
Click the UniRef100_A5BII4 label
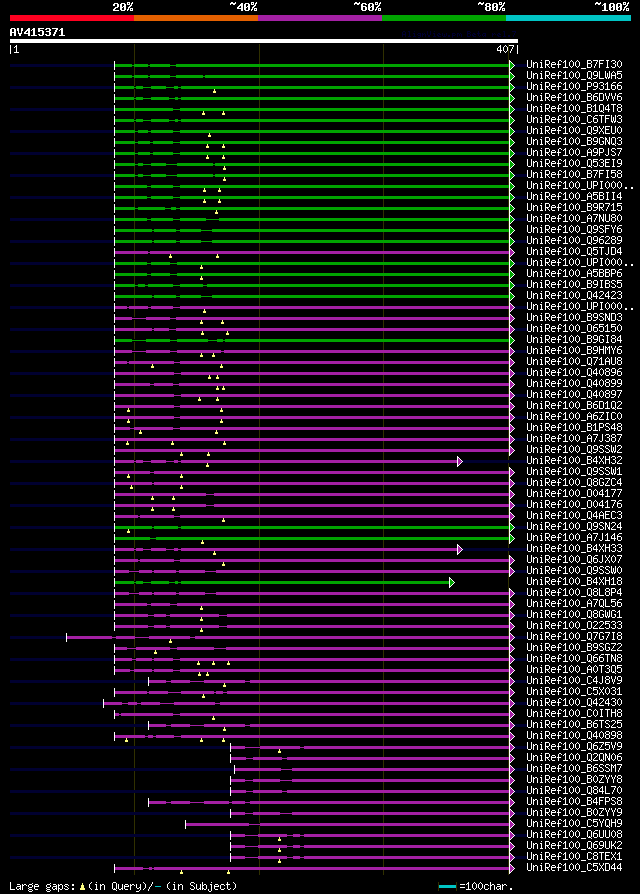coord(574,197)
